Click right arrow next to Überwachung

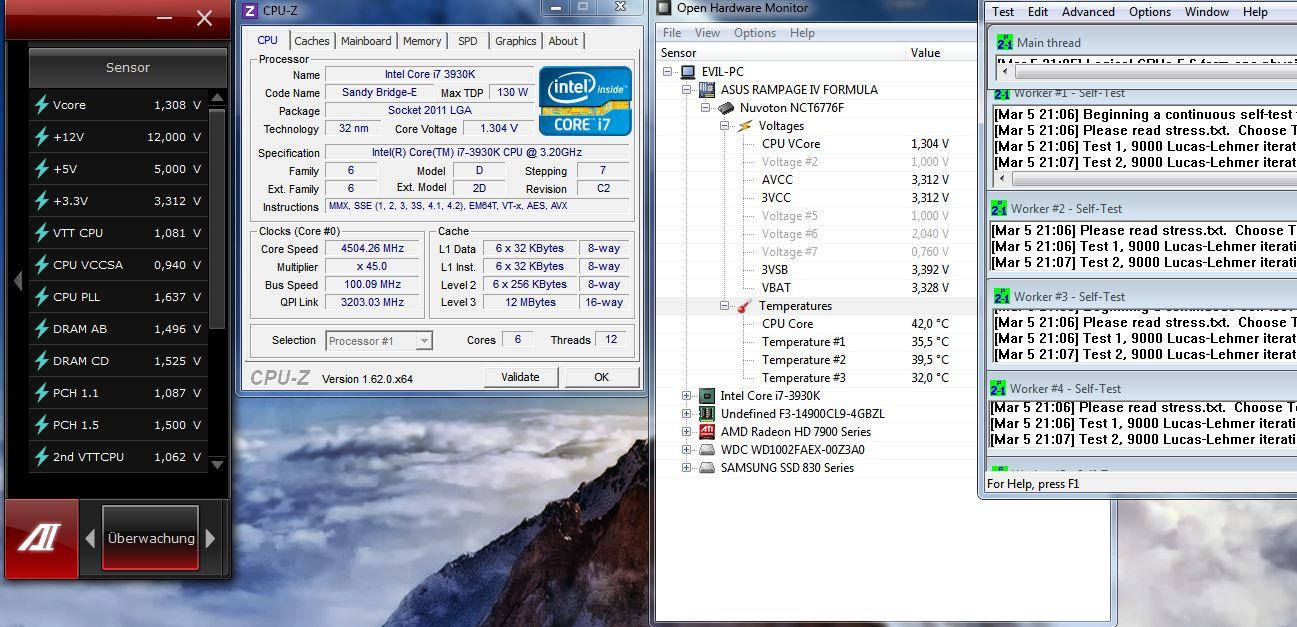(x=210, y=538)
